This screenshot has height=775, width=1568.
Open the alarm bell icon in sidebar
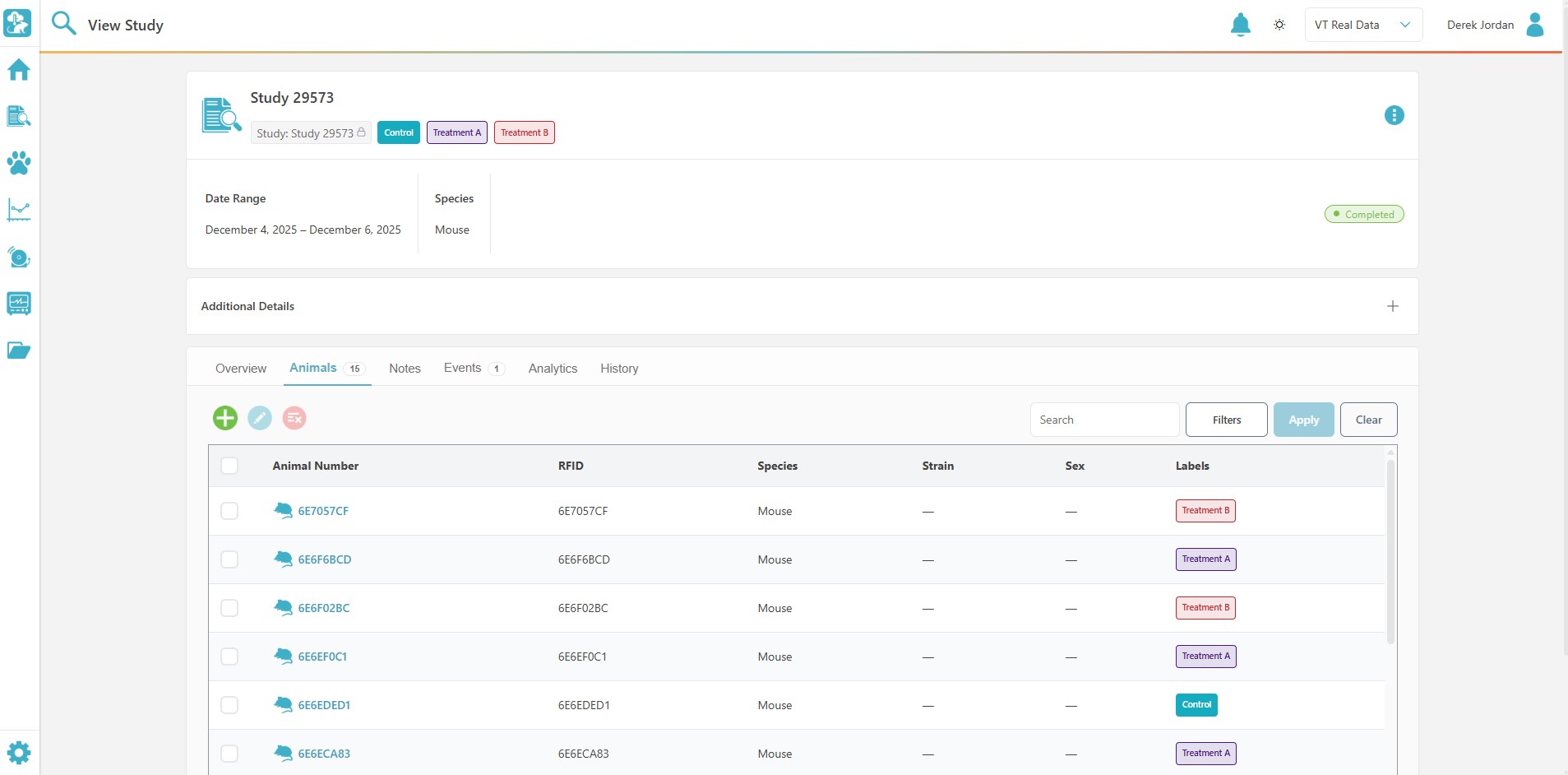pyautogui.click(x=19, y=257)
